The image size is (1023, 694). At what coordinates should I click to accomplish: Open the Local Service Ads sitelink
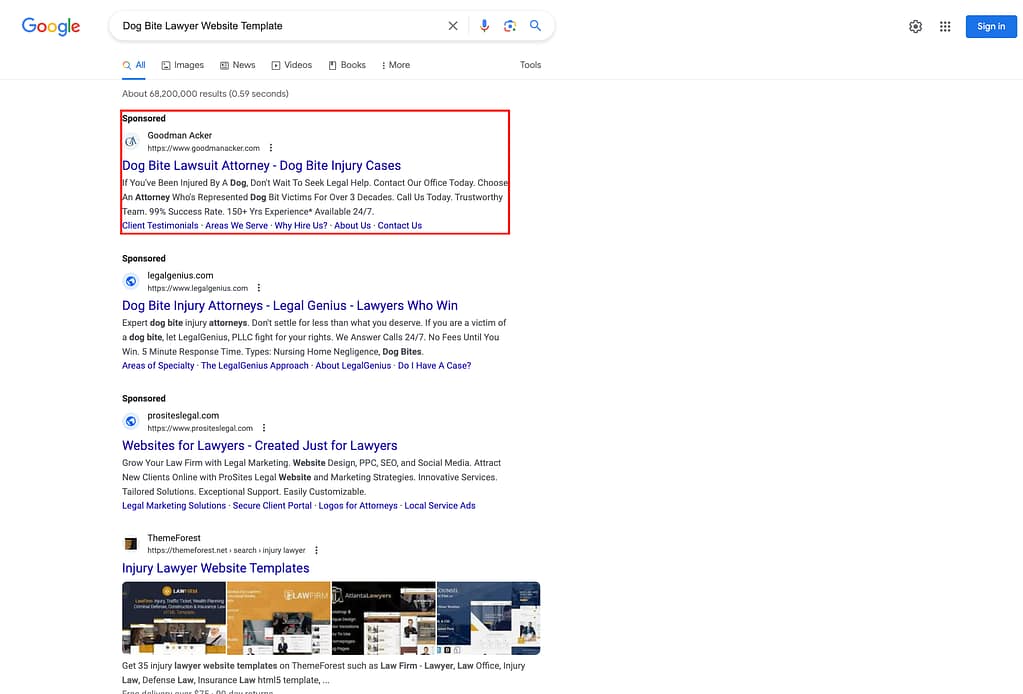coord(440,506)
